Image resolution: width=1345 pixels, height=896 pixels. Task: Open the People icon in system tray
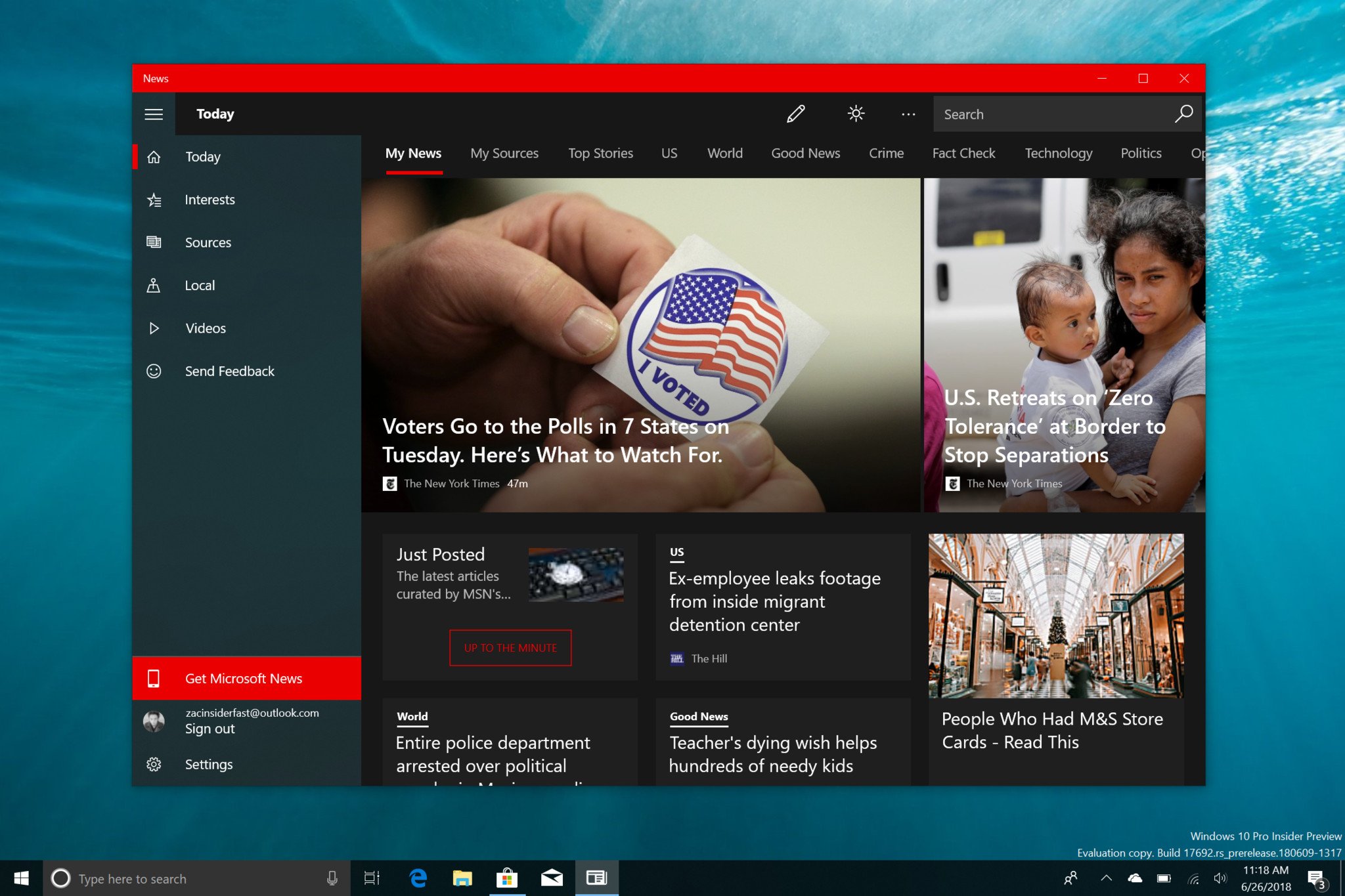(1071, 878)
